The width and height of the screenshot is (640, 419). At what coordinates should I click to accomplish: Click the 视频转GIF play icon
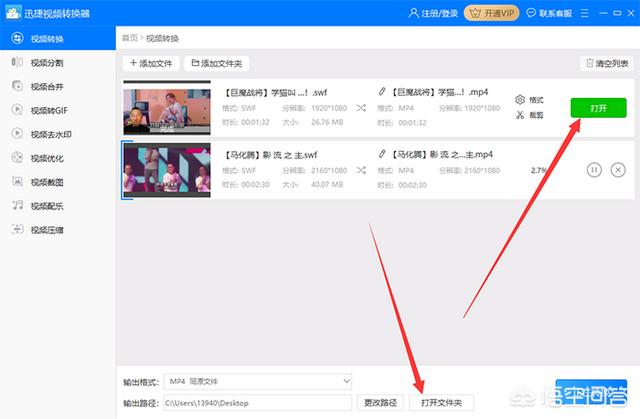coord(17,110)
